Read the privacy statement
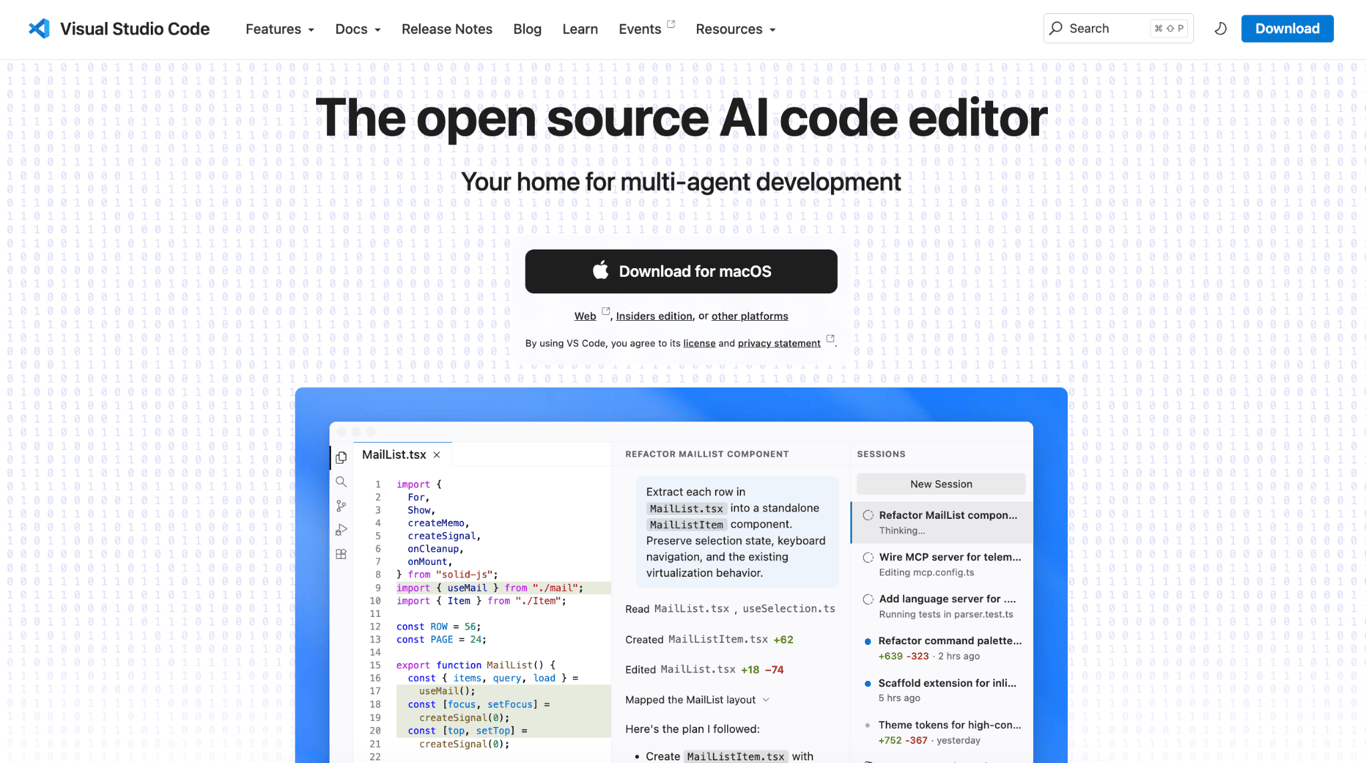 point(779,343)
